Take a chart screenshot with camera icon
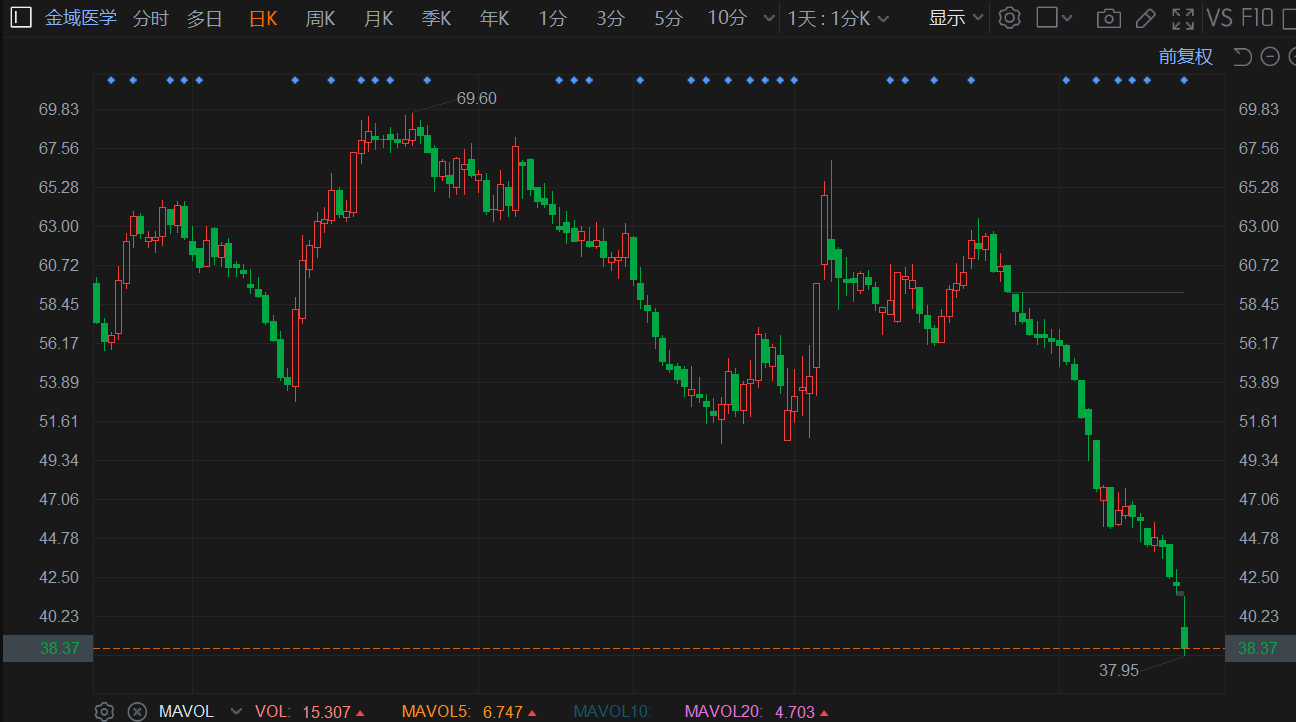 coord(1108,18)
